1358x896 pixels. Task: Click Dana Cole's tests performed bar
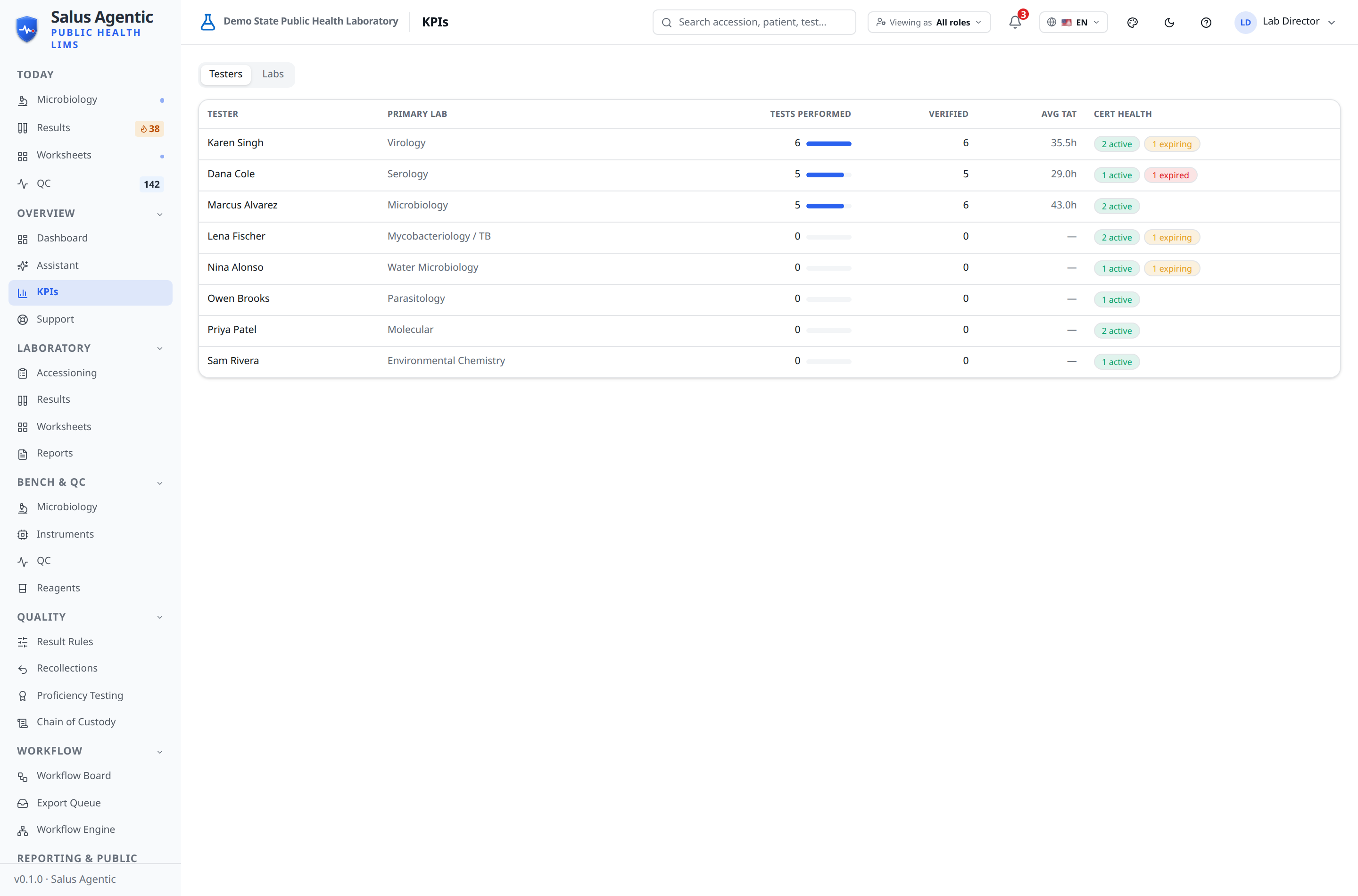[828, 175]
